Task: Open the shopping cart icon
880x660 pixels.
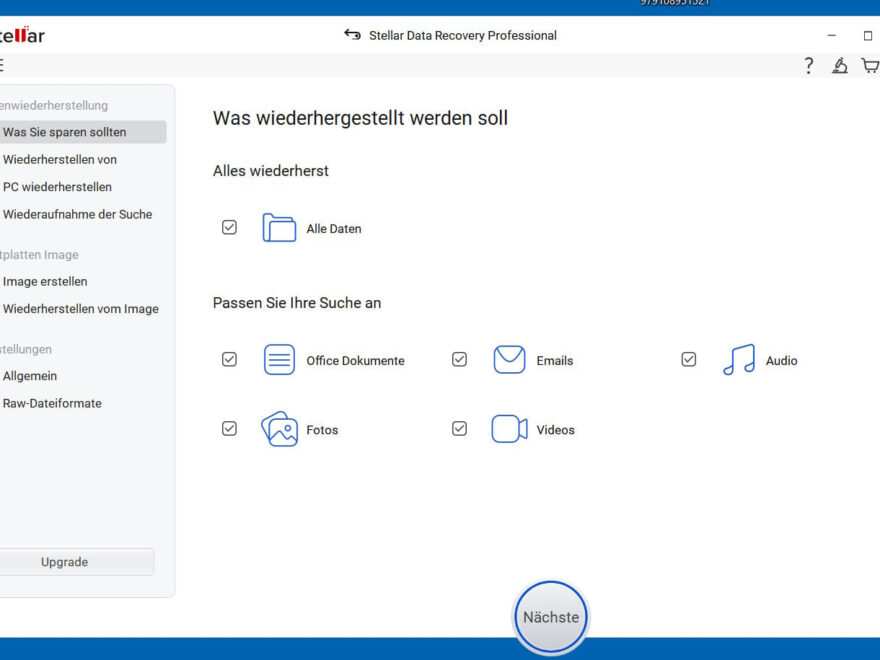Action: tap(870, 66)
